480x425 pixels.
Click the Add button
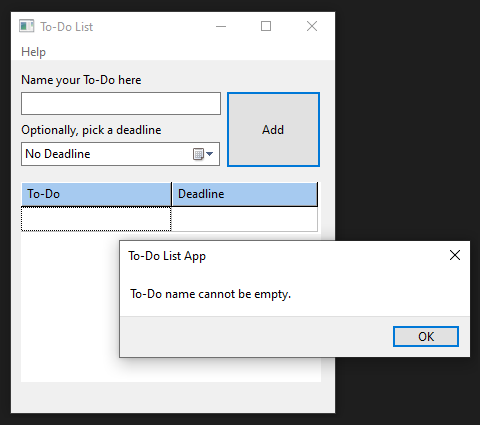pyautogui.click(x=273, y=129)
